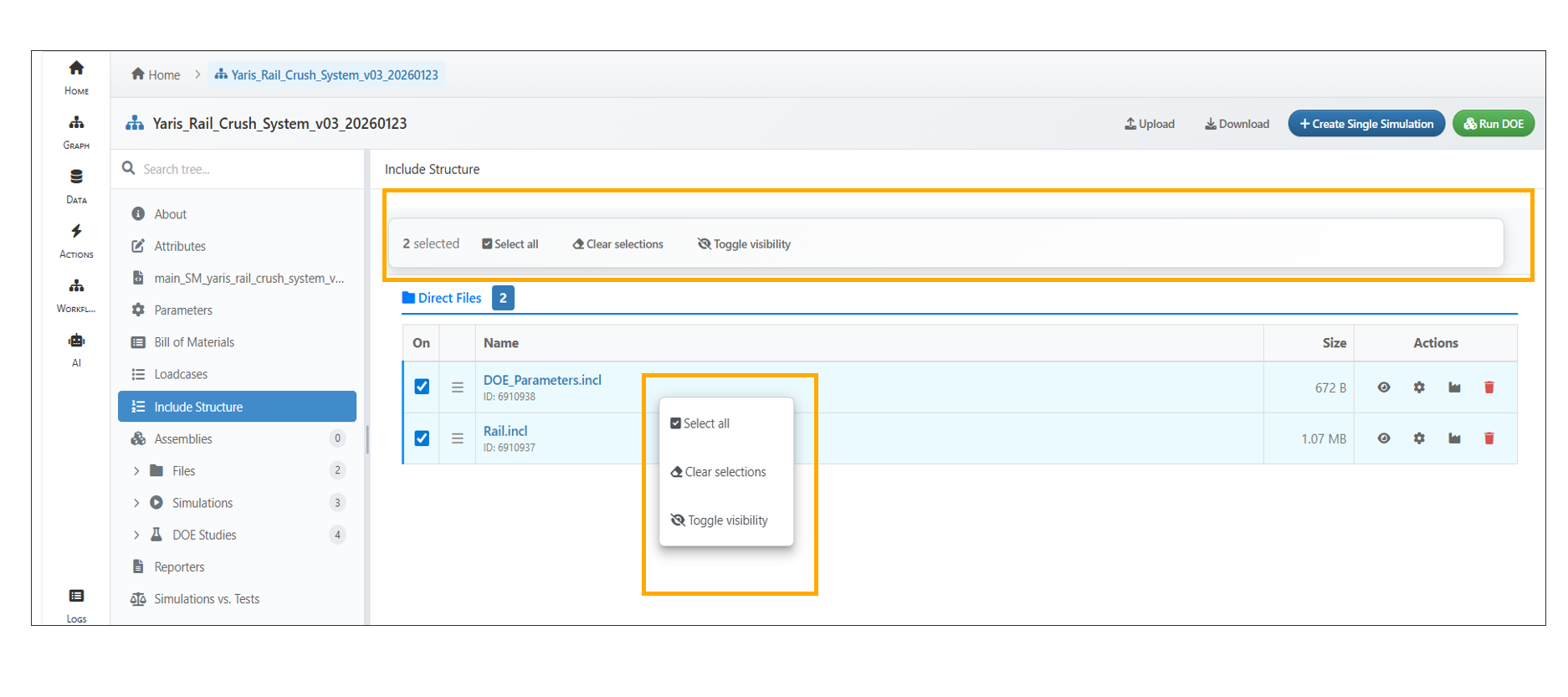This screenshot has height=697, width=1568.
Task: Click the Search tree input field
Action: point(243,169)
